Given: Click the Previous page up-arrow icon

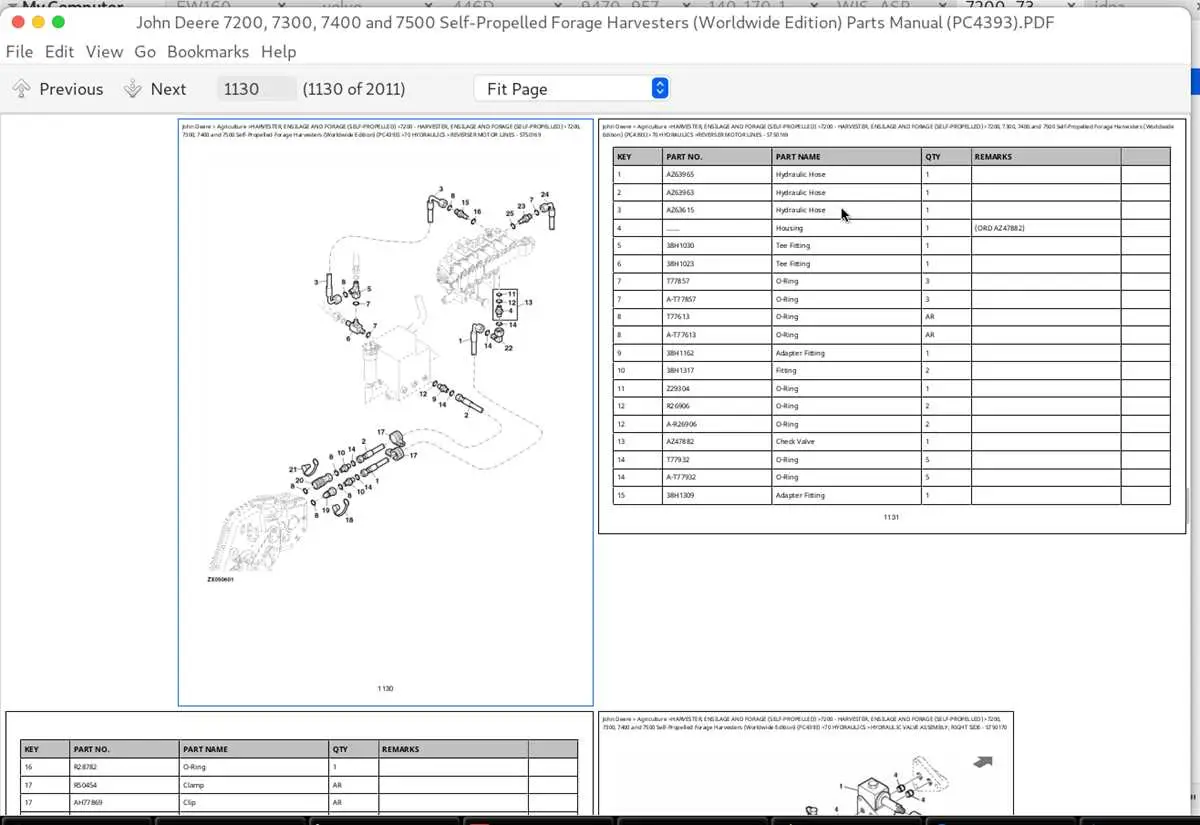Looking at the screenshot, I should [21, 89].
